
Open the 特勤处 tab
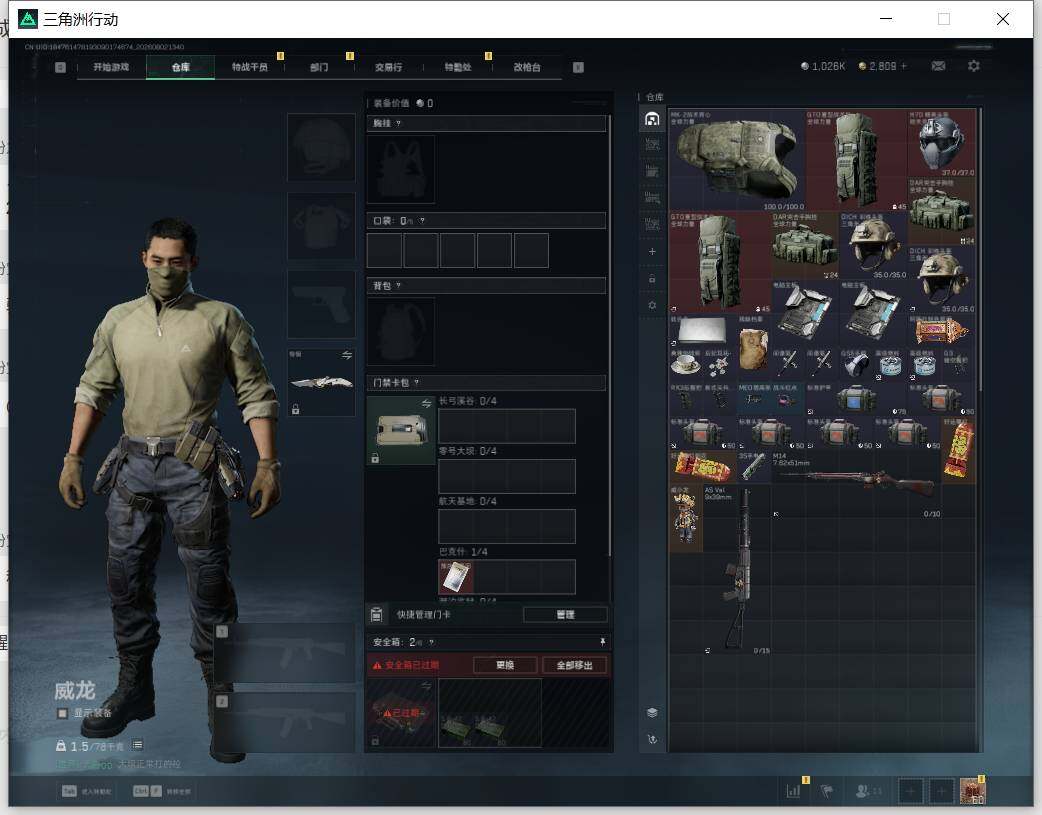[458, 67]
